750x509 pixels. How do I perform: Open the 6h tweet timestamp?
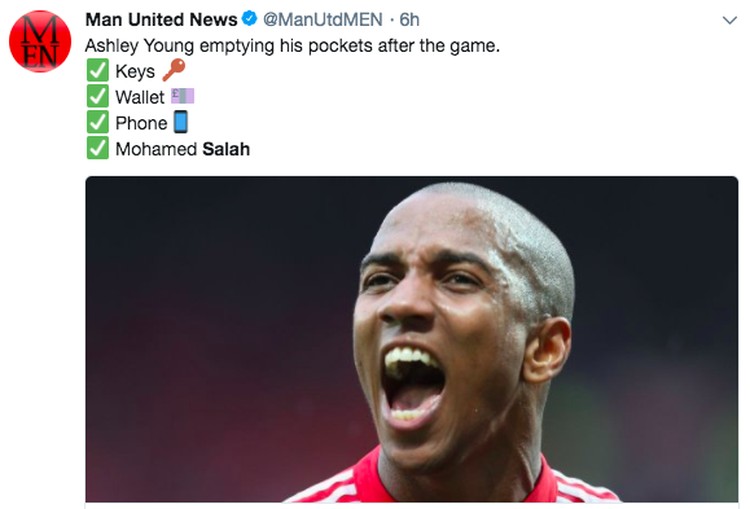tap(409, 20)
